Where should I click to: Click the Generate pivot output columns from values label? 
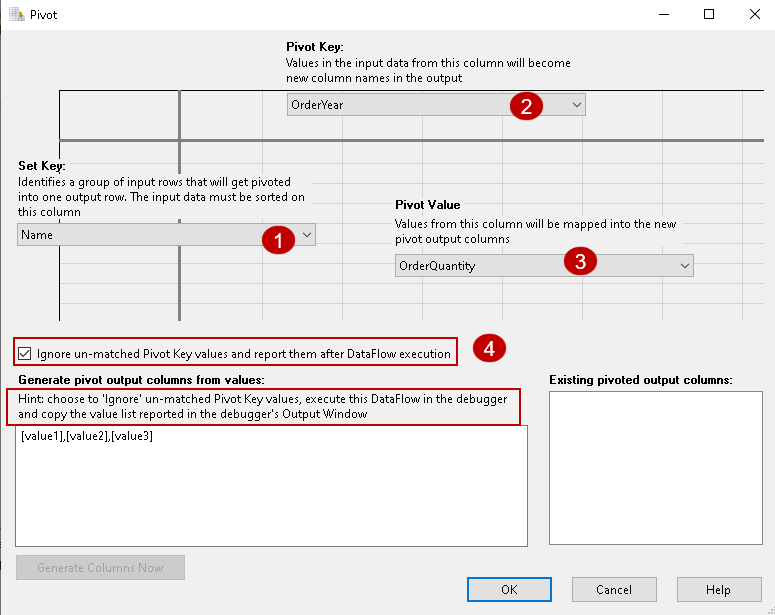(141, 380)
